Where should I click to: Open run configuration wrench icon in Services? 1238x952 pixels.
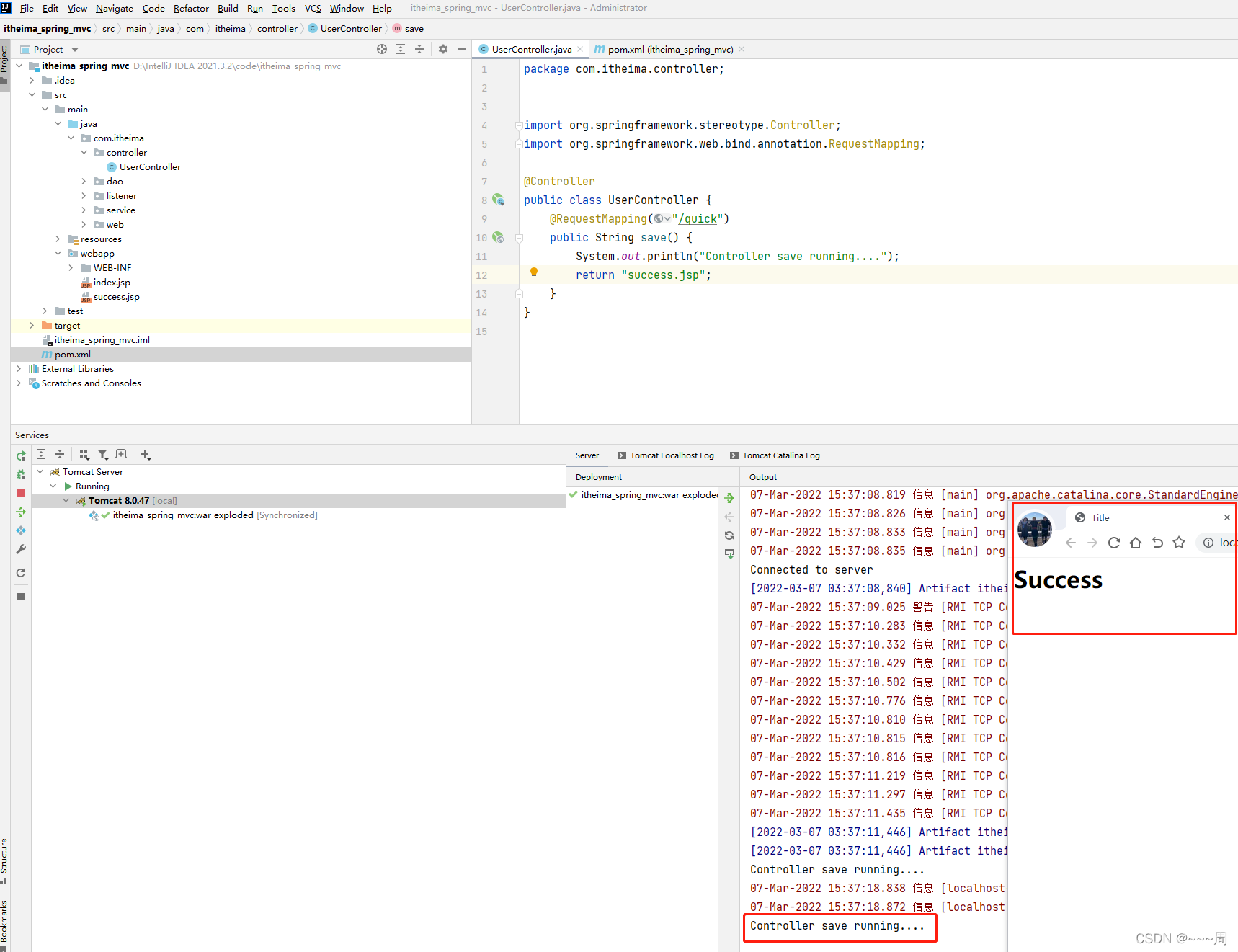pos(21,549)
